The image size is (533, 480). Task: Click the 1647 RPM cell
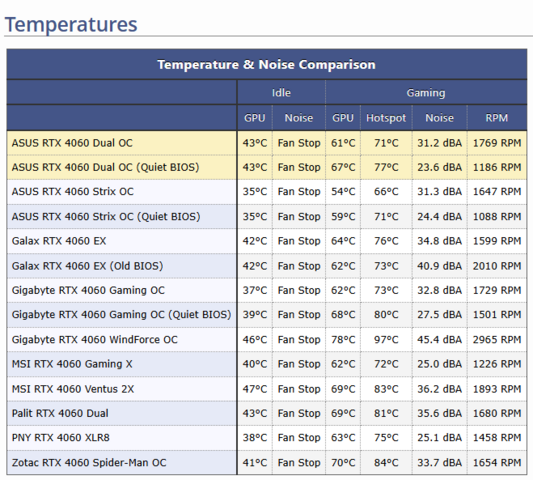click(497, 192)
